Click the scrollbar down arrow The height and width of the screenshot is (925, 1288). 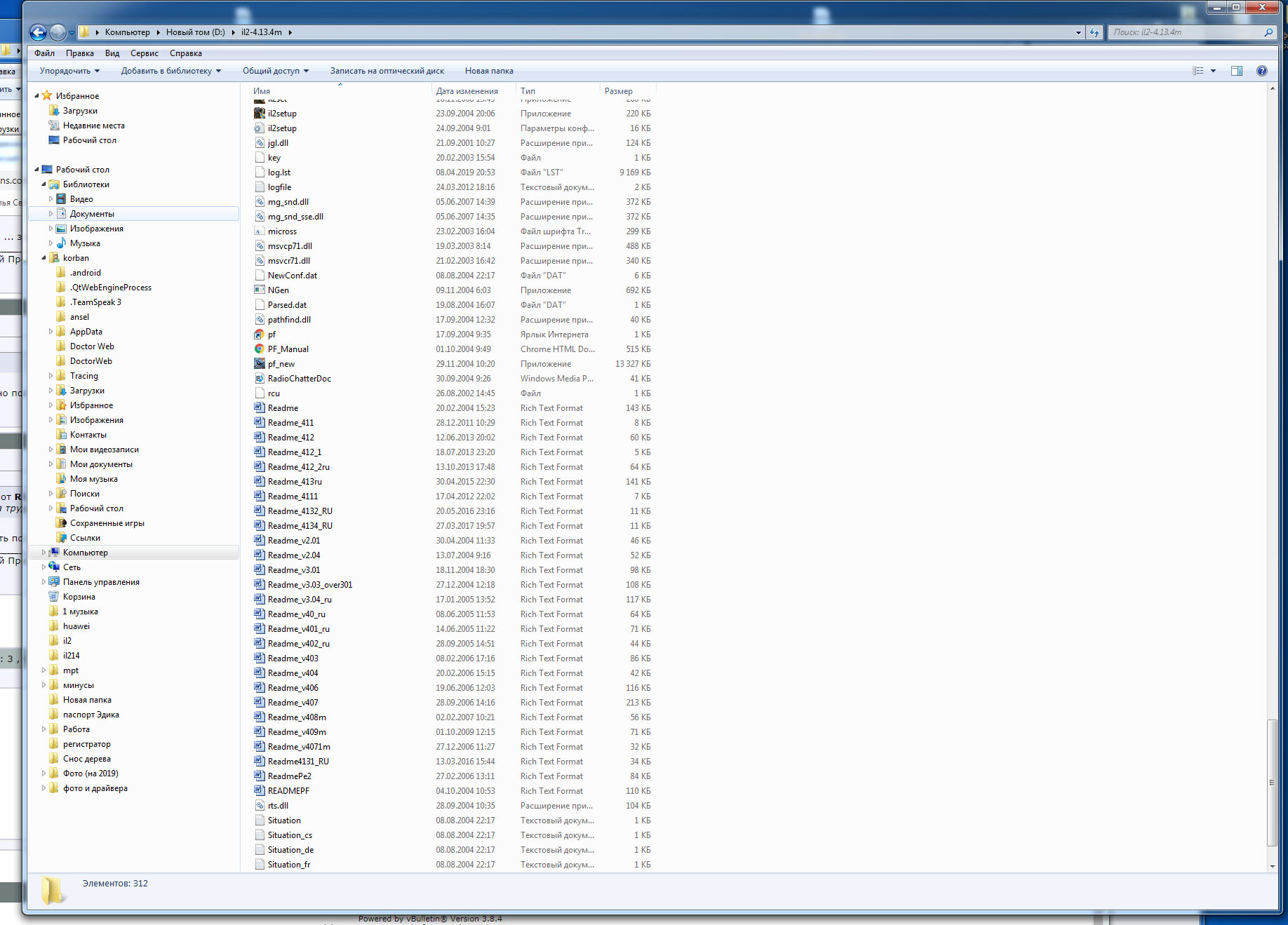pos(1272,867)
